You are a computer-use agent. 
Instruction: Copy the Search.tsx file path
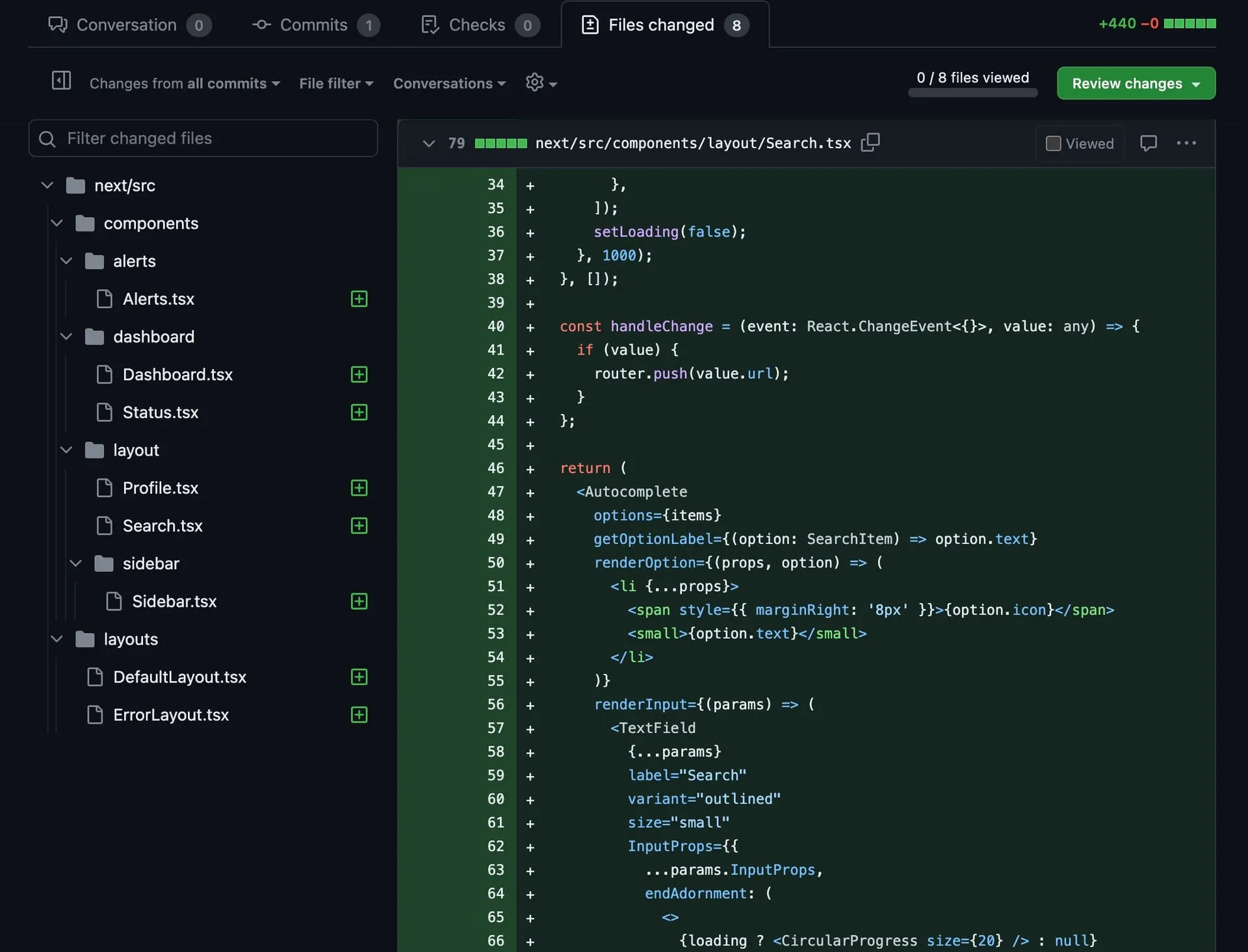point(870,142)
